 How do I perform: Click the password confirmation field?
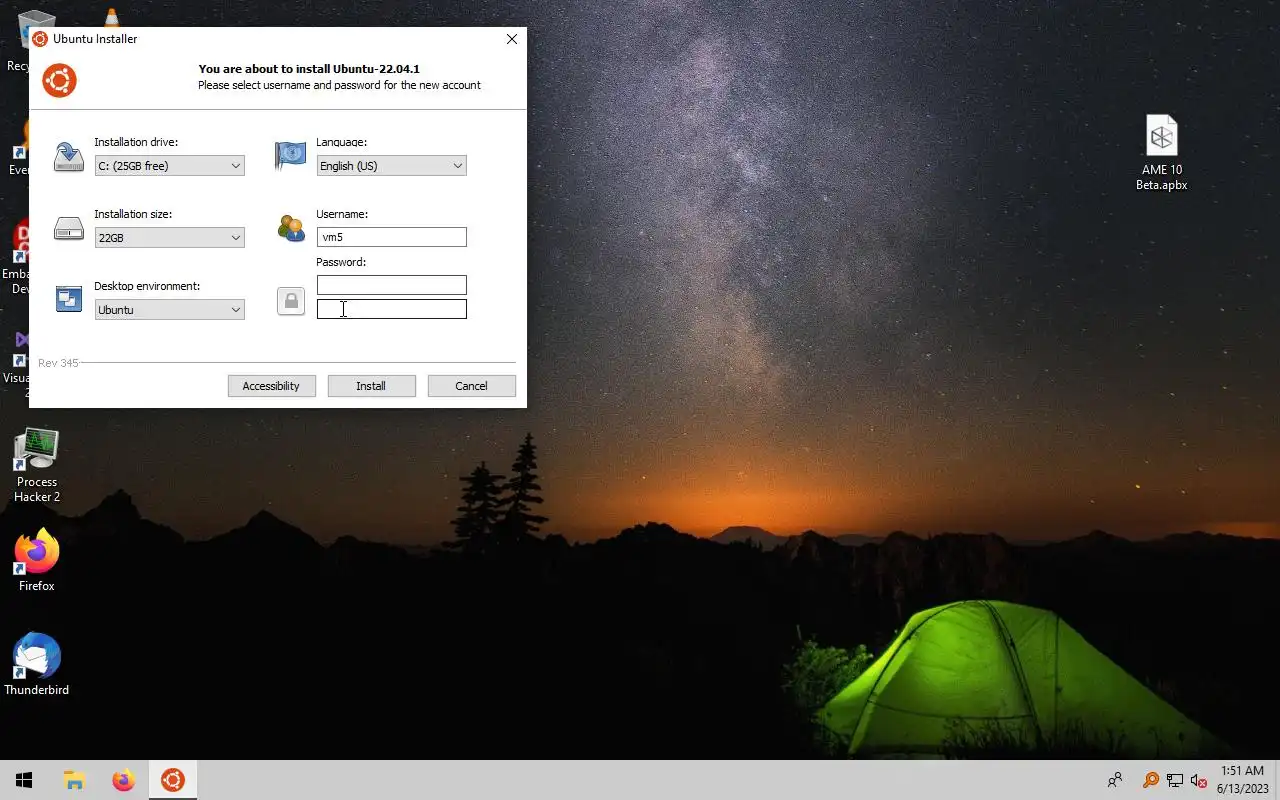click(391, 309)
